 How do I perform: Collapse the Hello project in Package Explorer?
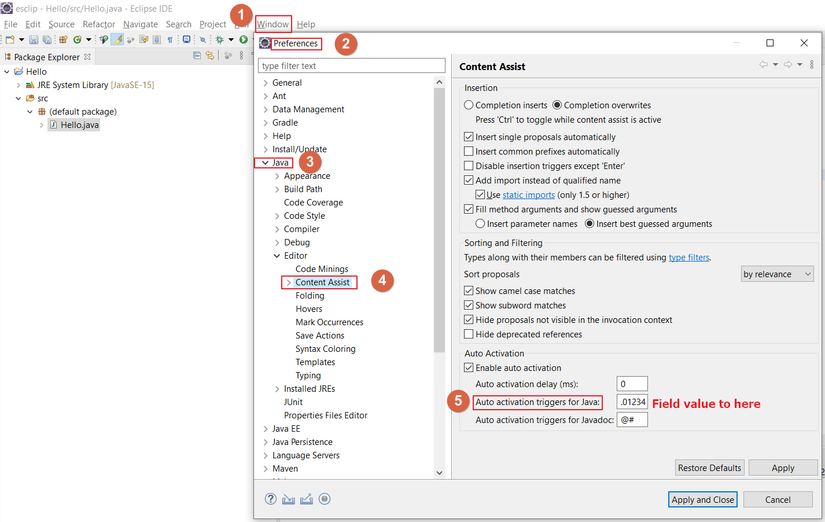[x=7, y=72]
